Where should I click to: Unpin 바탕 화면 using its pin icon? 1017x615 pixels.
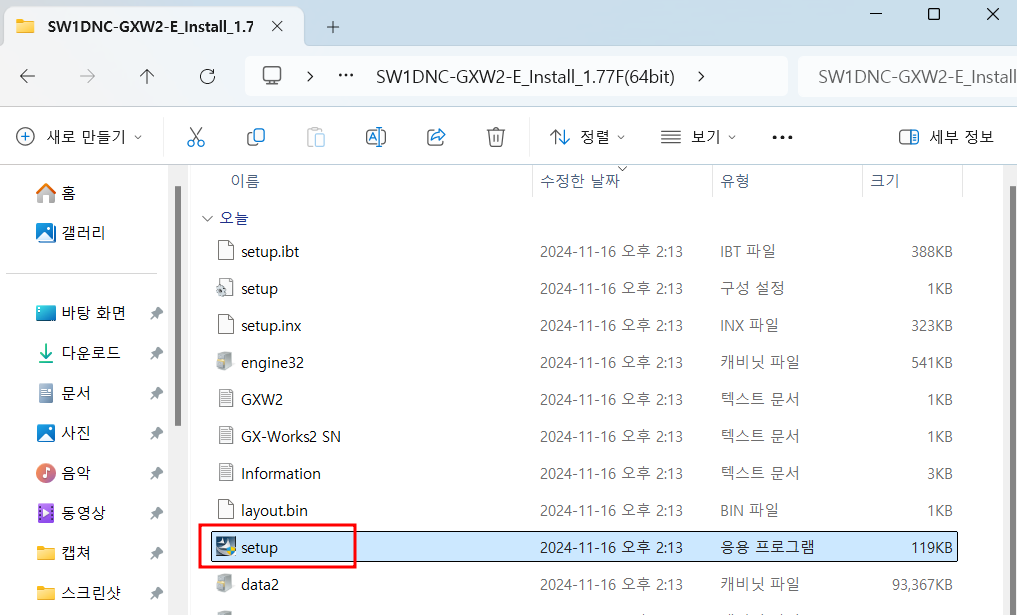156,313
